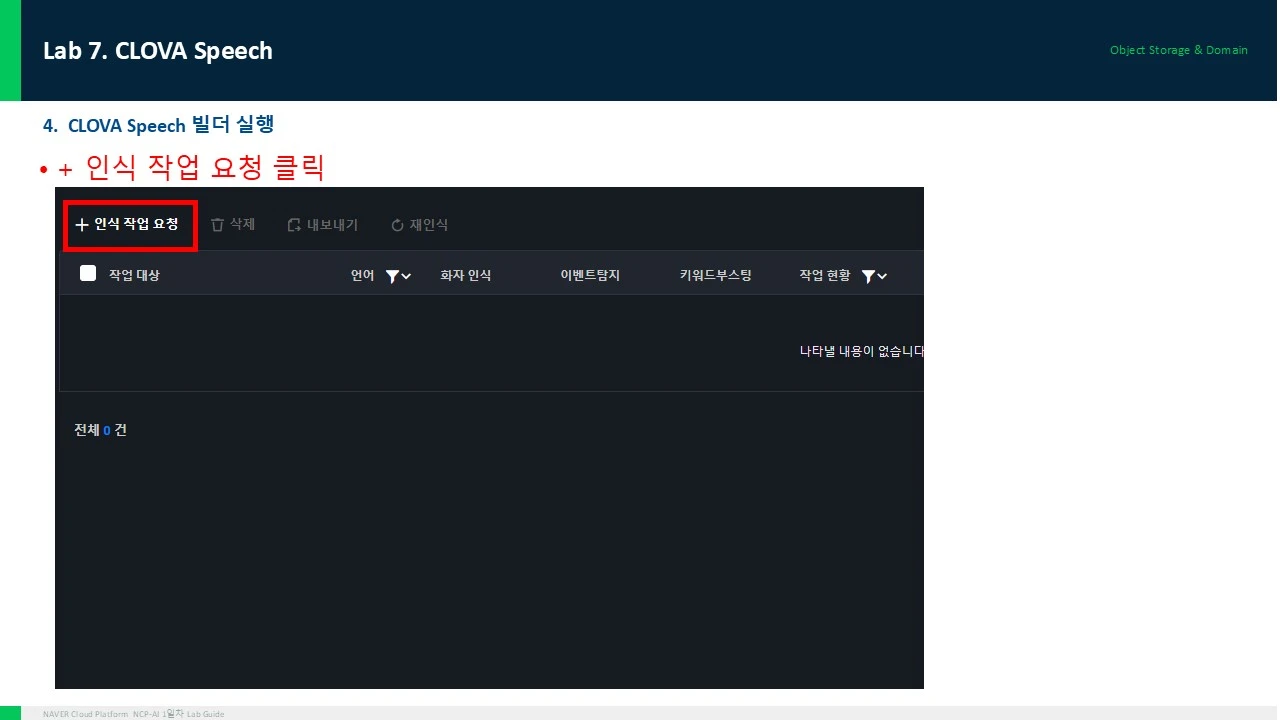Click the 내보내기 export button
The image size is (1280, 720).
322,225
